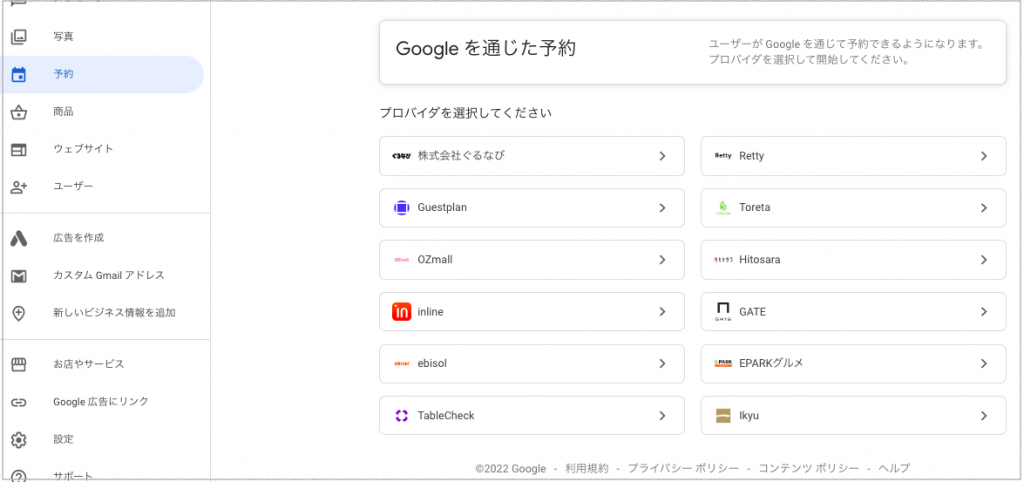Screen dimensions: 1024x482
Task: Click the website icon beside ウェブサイト
Action: coord(19,150)
